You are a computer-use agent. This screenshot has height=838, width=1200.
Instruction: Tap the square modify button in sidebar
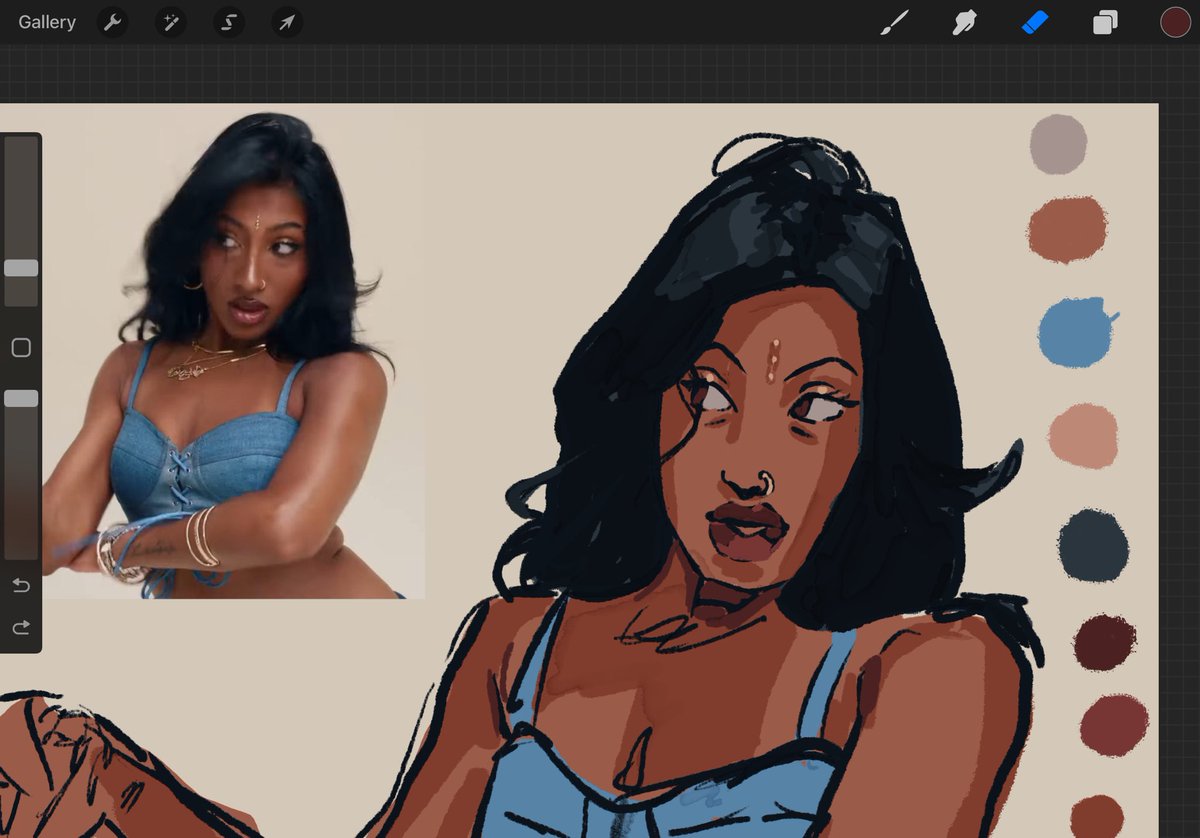[21, 348]
